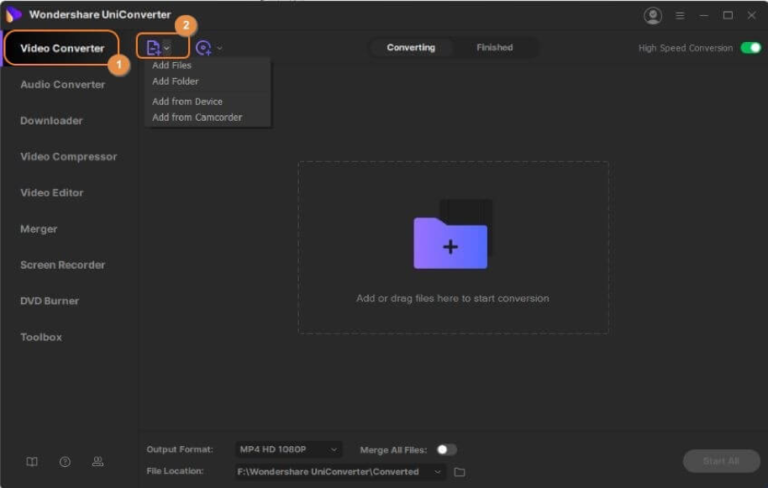Open Video Compressor in the sidebar
Viewport: 768px width, 488px height.
coord(69,157)
